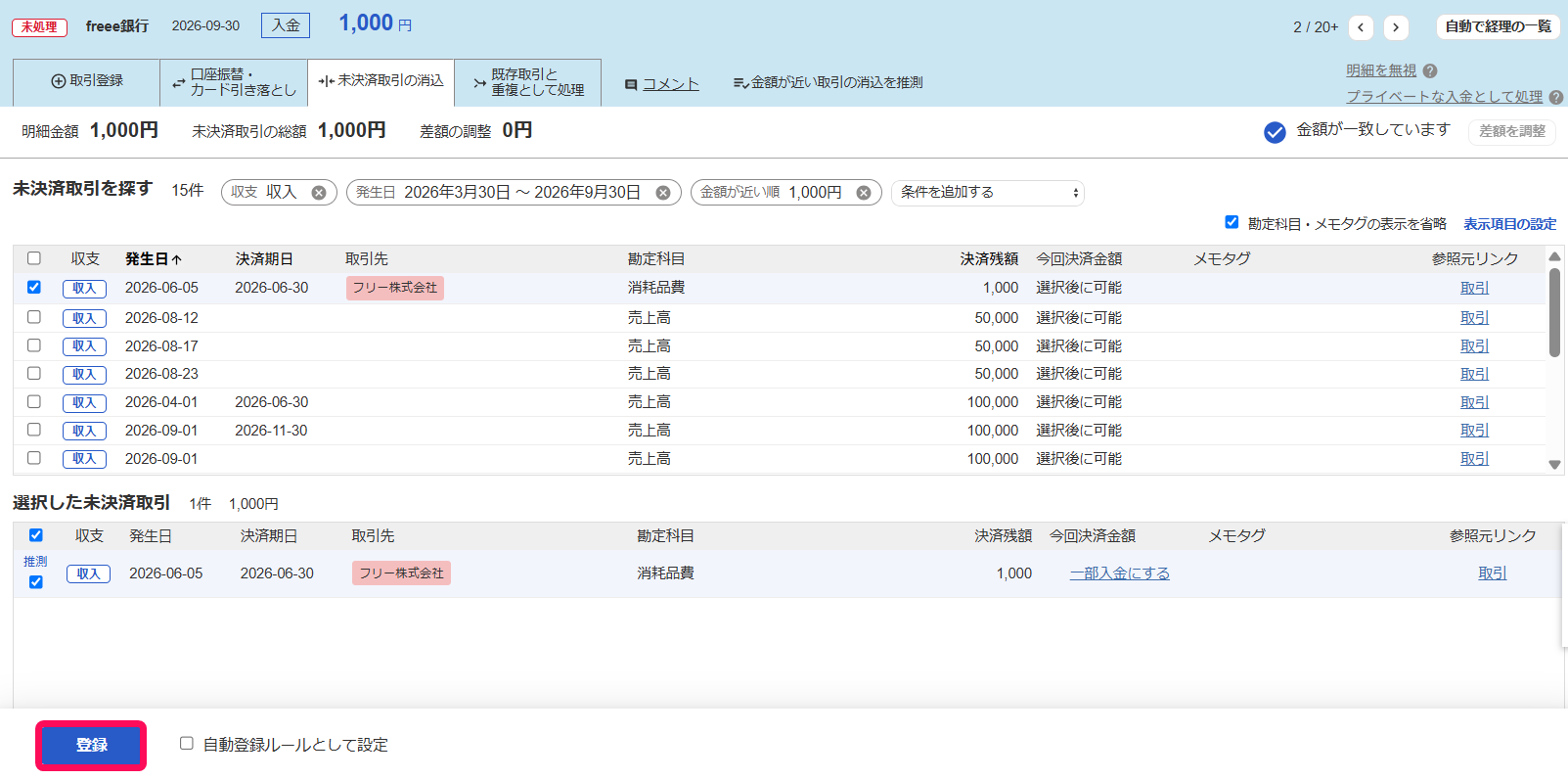Image resolution: width=1568 pixels, height=779 pixels.
Task: Click the フリー株式会社 tag in search list
Action: click(395, 288)
